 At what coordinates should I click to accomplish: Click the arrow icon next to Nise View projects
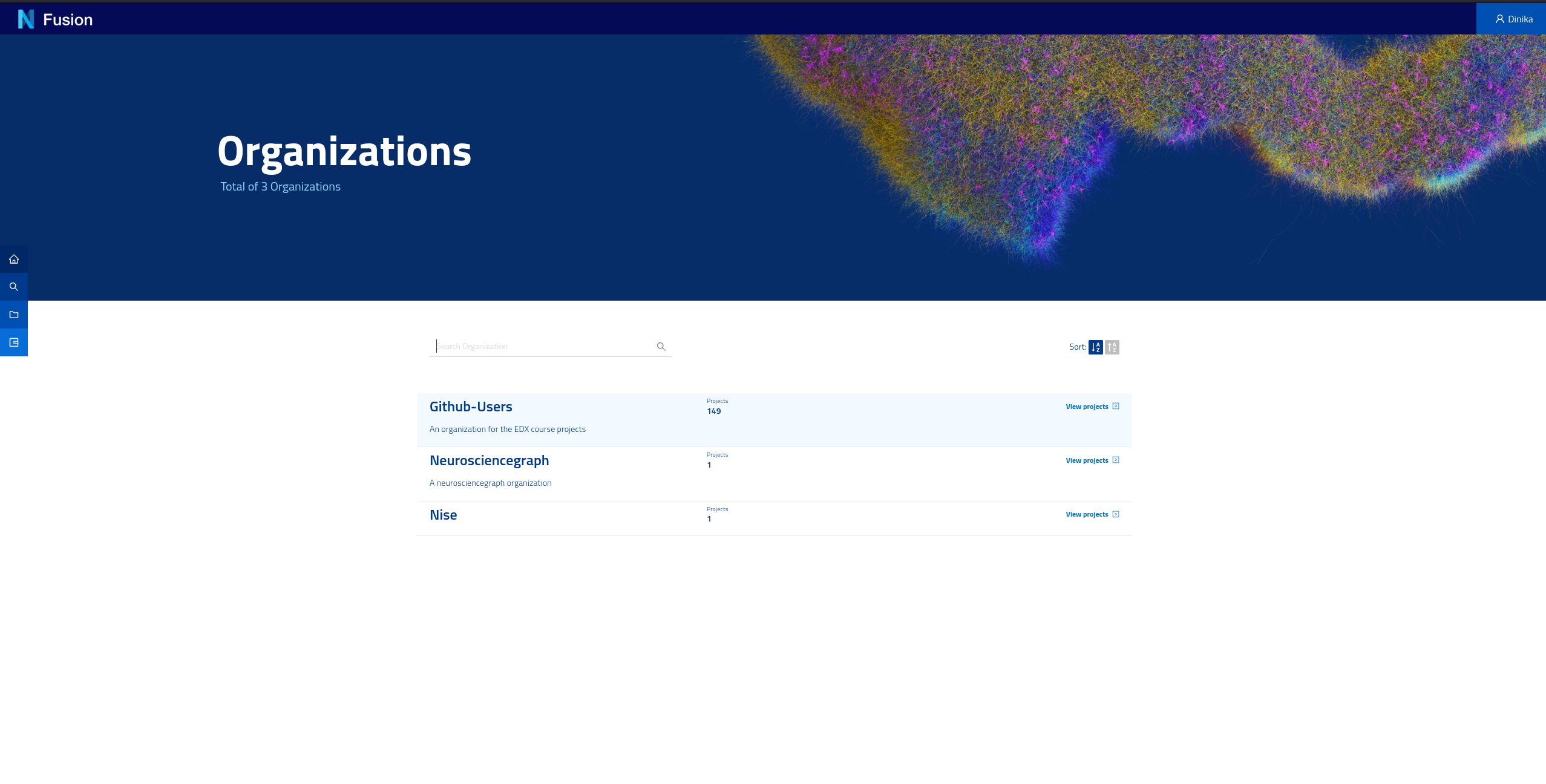pos(1116,514)
